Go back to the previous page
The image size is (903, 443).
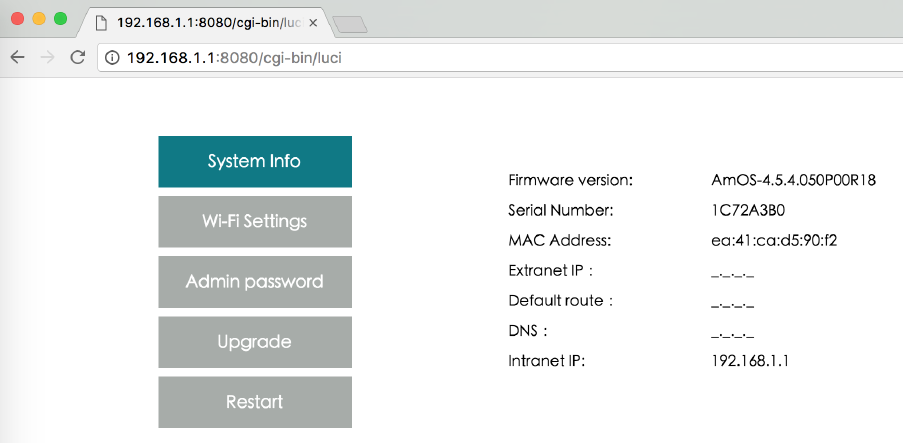17,57
